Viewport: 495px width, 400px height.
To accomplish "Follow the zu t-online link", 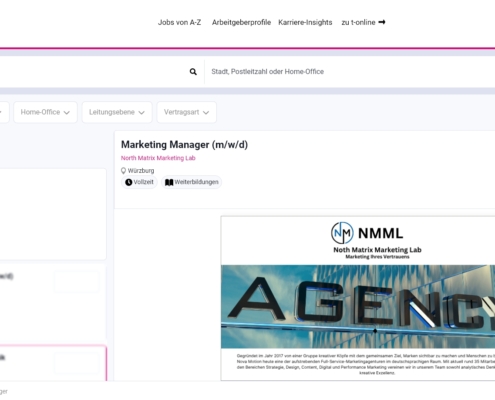I will [363, 22].
